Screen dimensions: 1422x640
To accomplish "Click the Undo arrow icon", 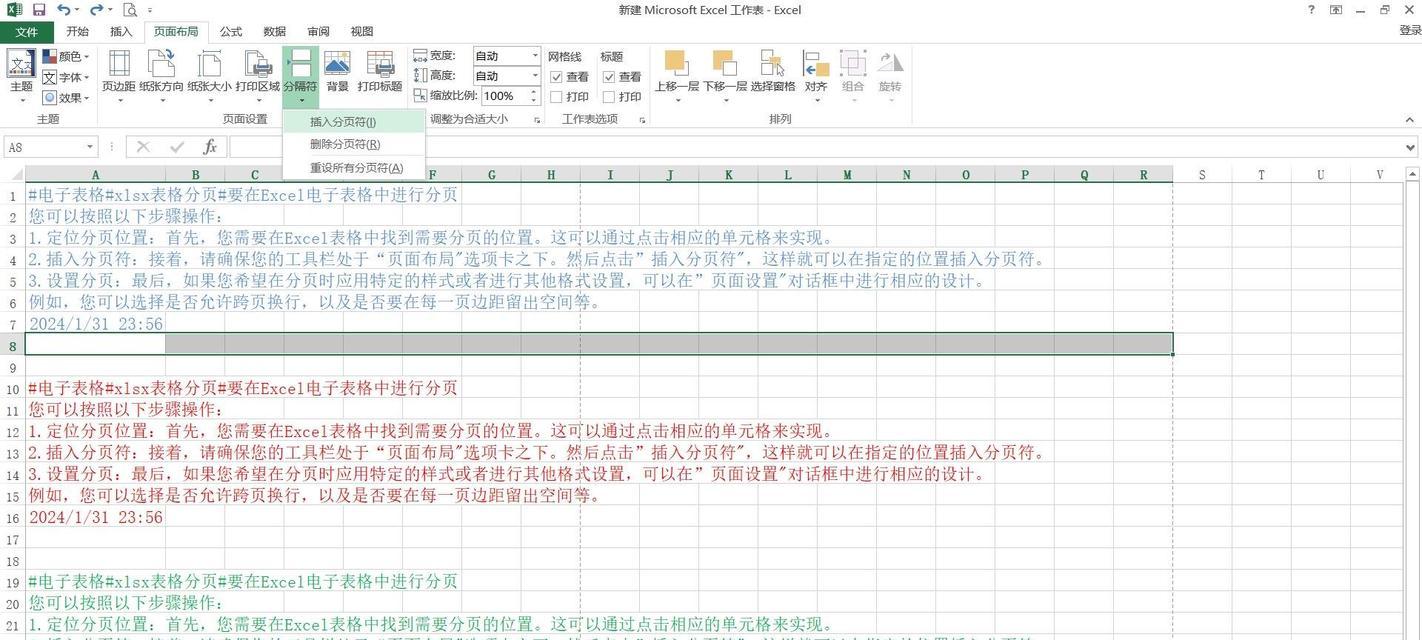I will [x=63, y=9].
